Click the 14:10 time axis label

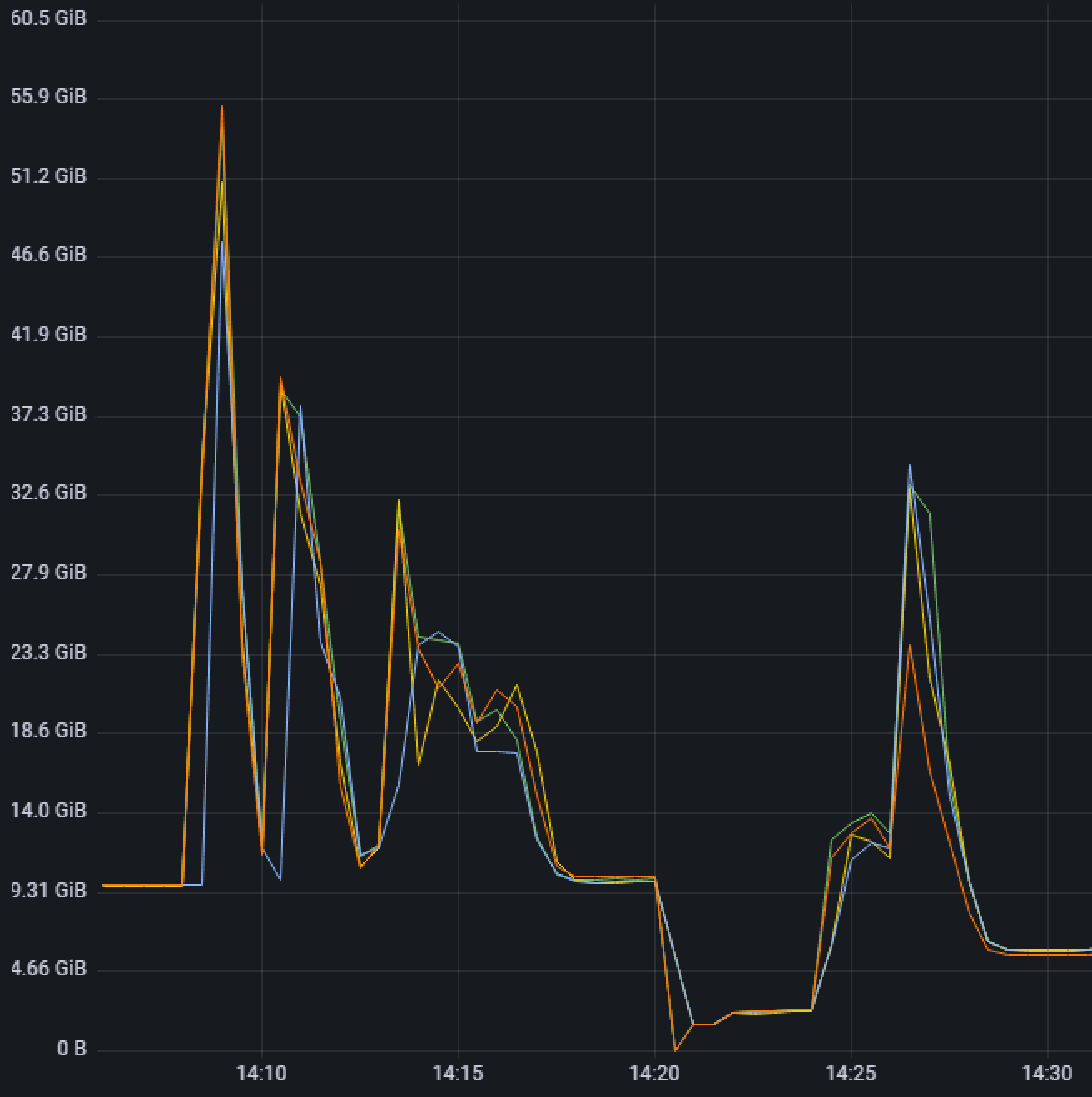pos(261,1074)
